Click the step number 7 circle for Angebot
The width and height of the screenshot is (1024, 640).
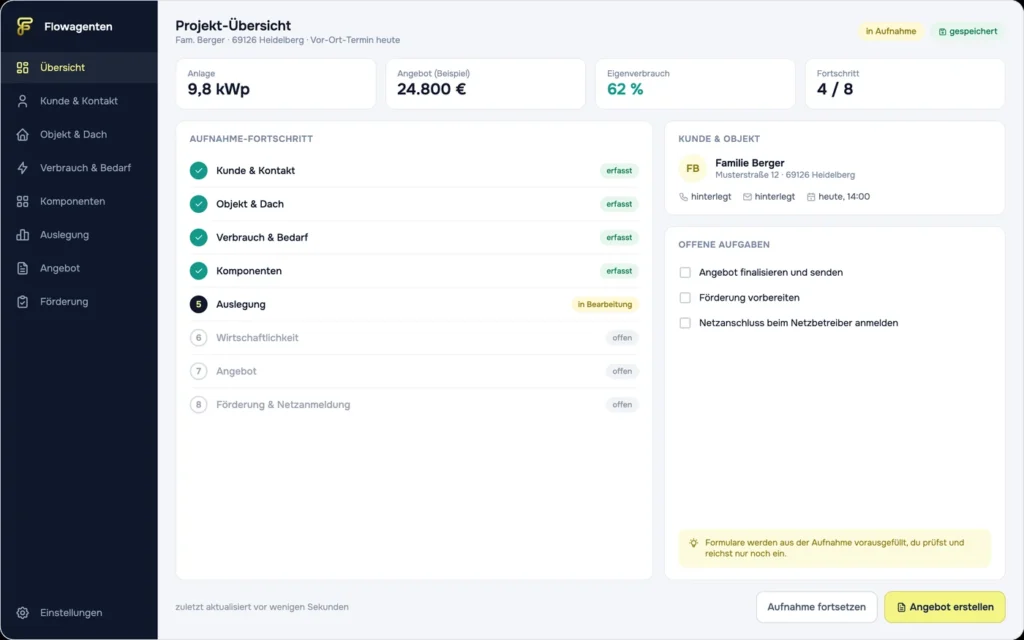[x=199, y=371]
